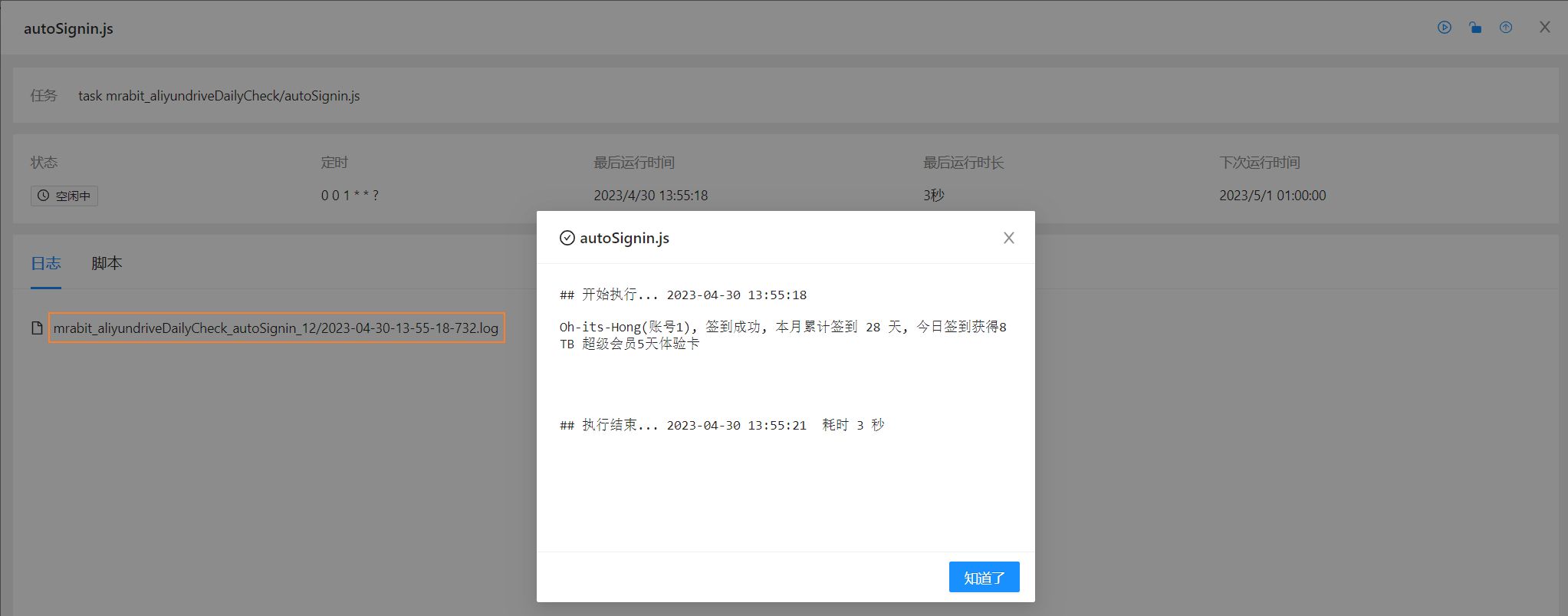Close the autoSignin.js detail panel
The width and height of the screenshot is (1568, 616).
1545,28
